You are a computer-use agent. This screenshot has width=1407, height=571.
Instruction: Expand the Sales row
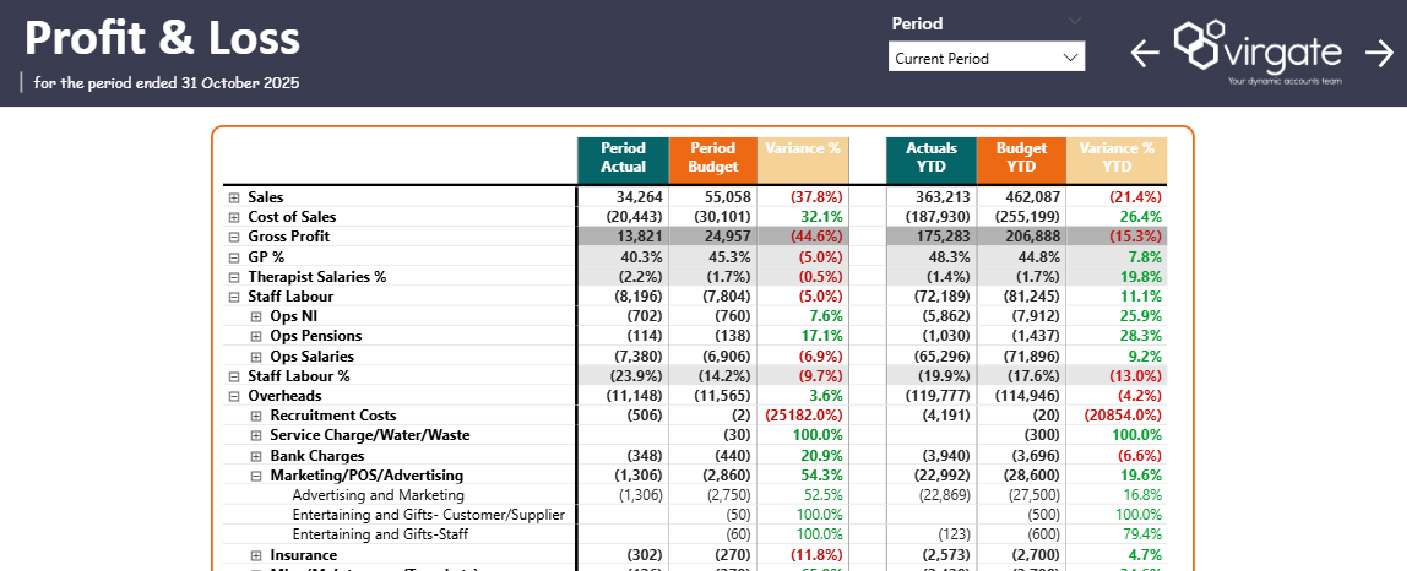click(x=234, y=198)
